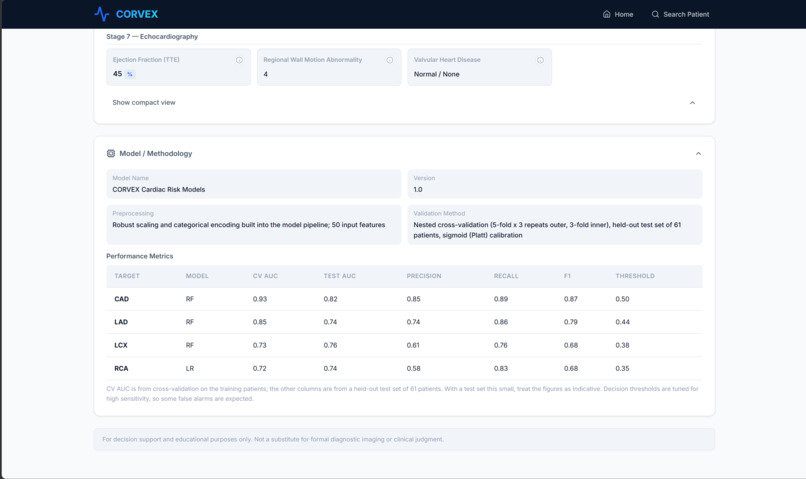The width and height of the screenshot is (806, 479).
Task: Go to Home in navigation bar
Action: pyautogui.click(x=618, y=14)
